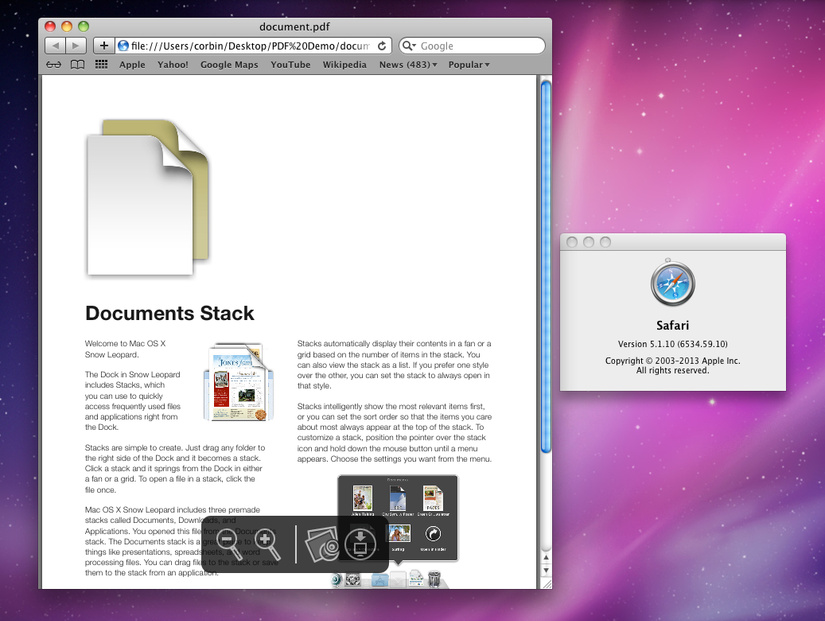Download the PDF file
The image size is (825, 621).
pos(361,543)
